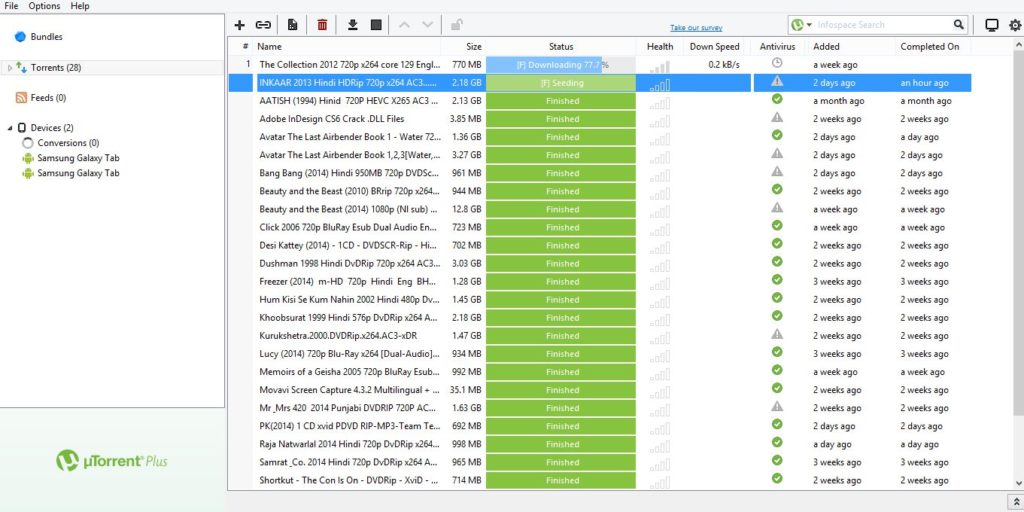The height and width of the screenshot is (512, 1024).
Task: Click double-chevron expand icon at bottom right
Action: pos(1016,502)
